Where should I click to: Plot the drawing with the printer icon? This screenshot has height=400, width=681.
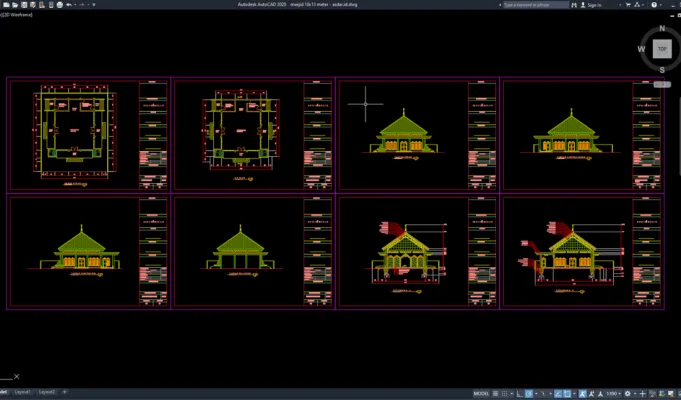point(60,5)
